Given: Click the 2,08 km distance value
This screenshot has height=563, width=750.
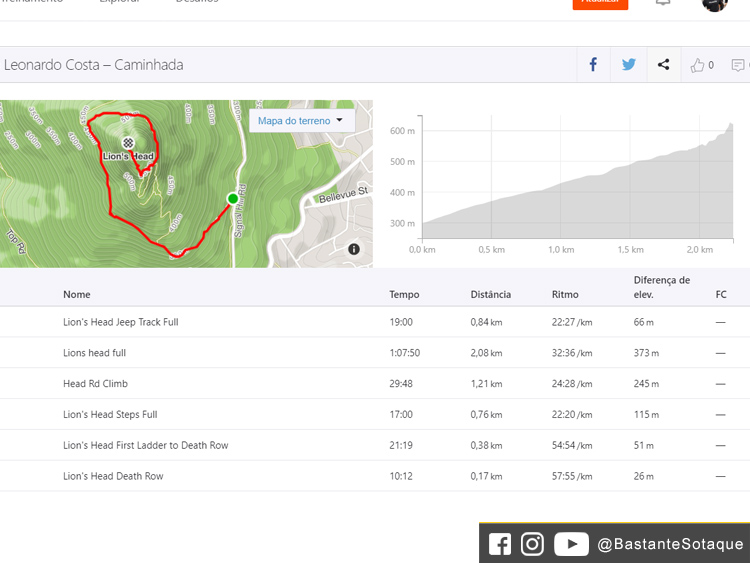Looking at the screenshot, I should pyautogui.click(x=486, y=353).
